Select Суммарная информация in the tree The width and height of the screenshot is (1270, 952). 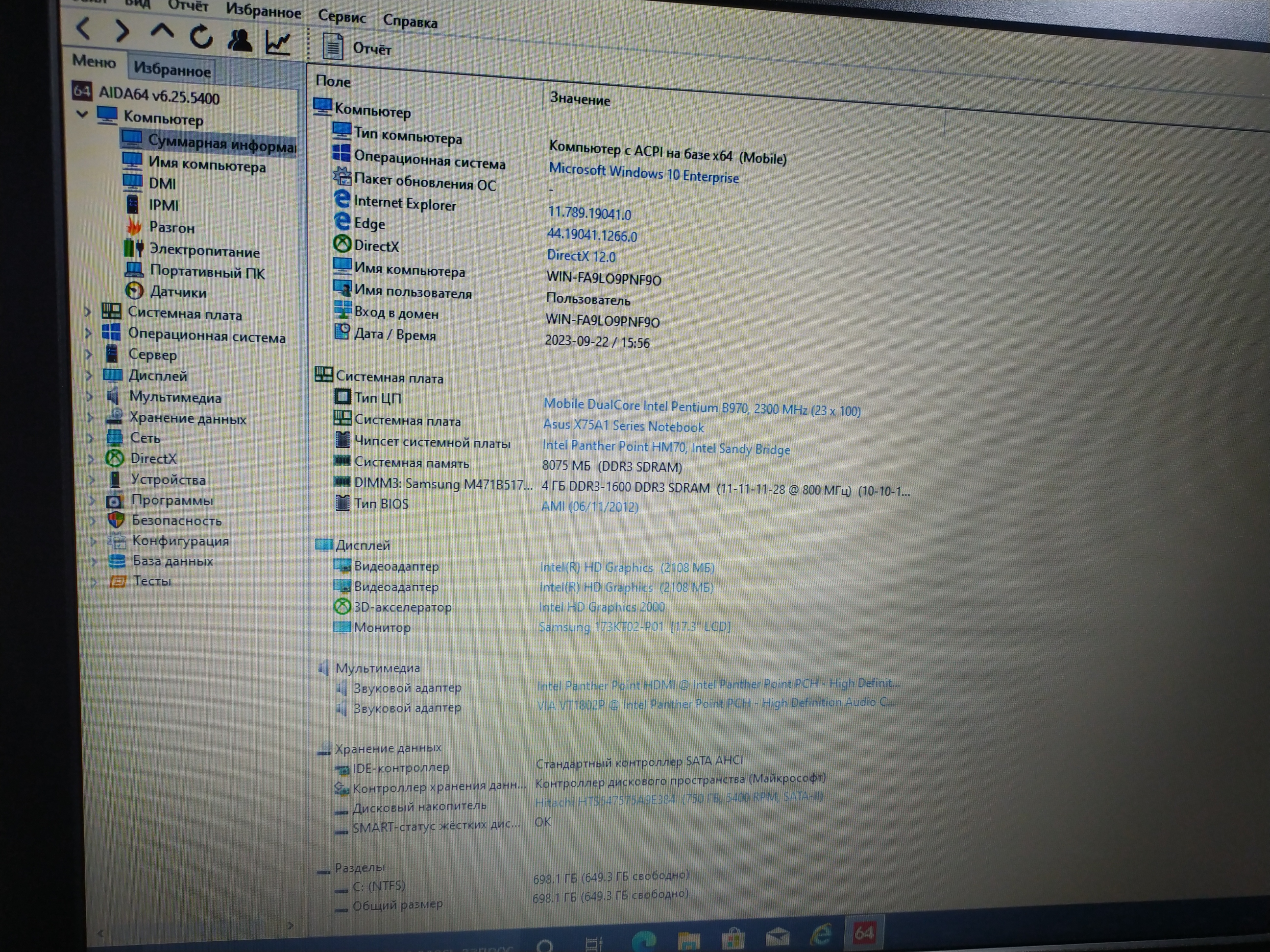(x=209, y=143)
